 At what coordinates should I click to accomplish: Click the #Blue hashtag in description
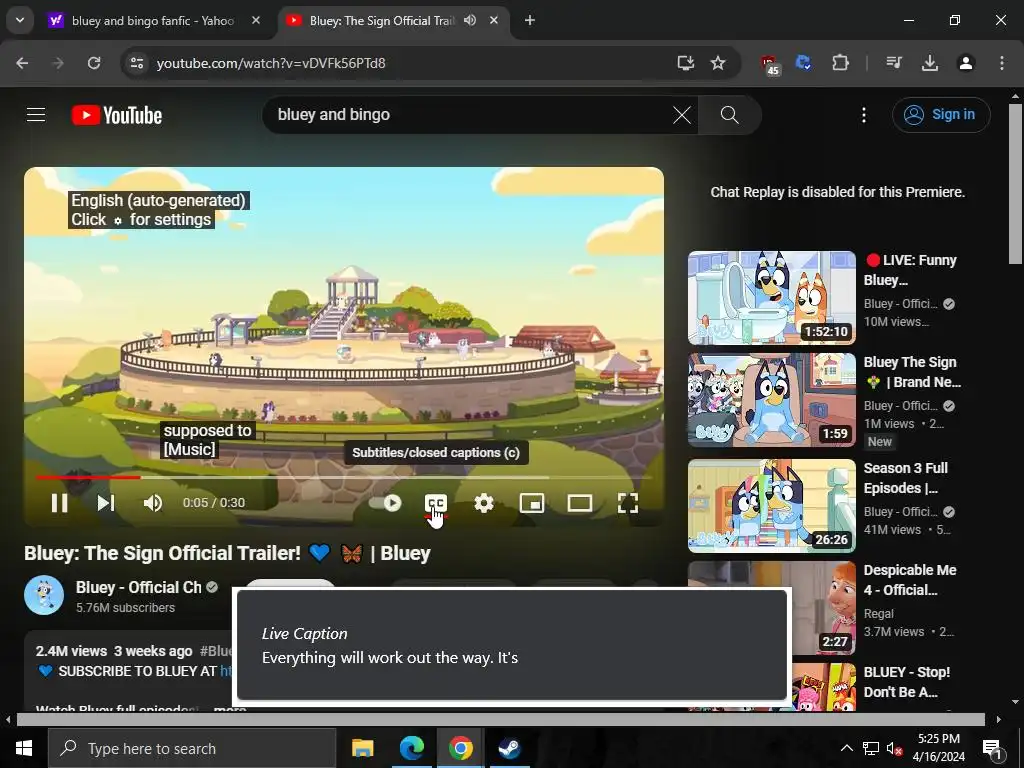(216, 651)
